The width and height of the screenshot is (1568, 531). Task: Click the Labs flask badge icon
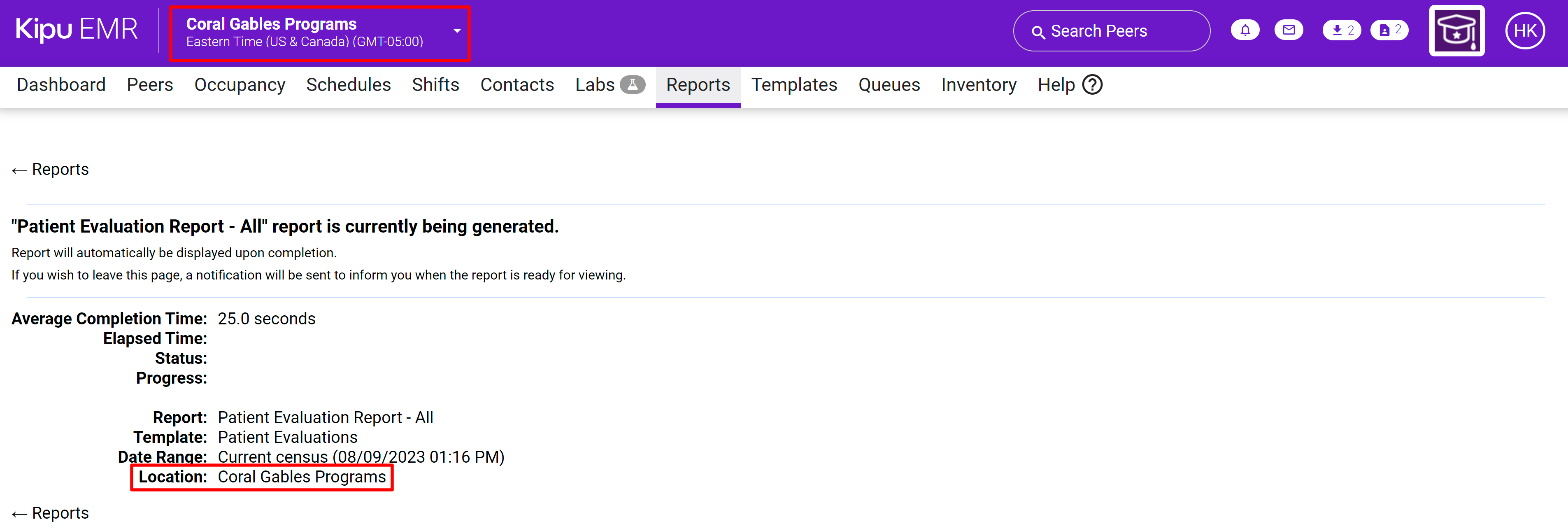click(633, 85)
